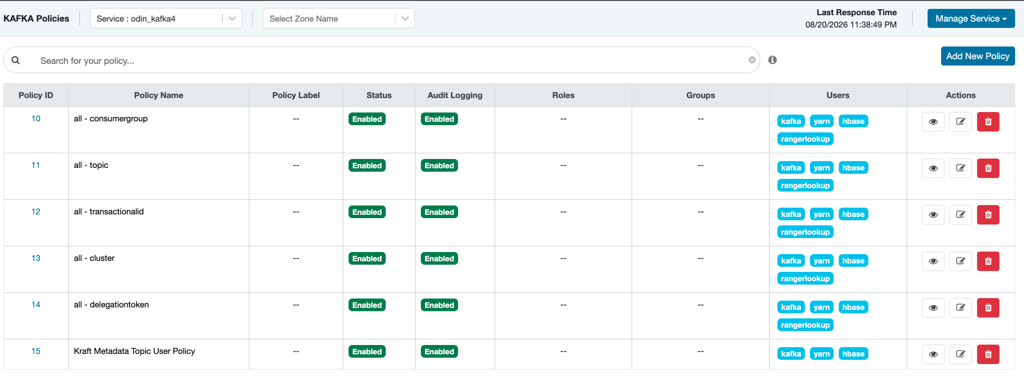Image resolution: width=1024 pixels, height=389 pixels.
Task: Click Status Enabled badge for Kraft Metadata policy
Action: pos(367,351)
